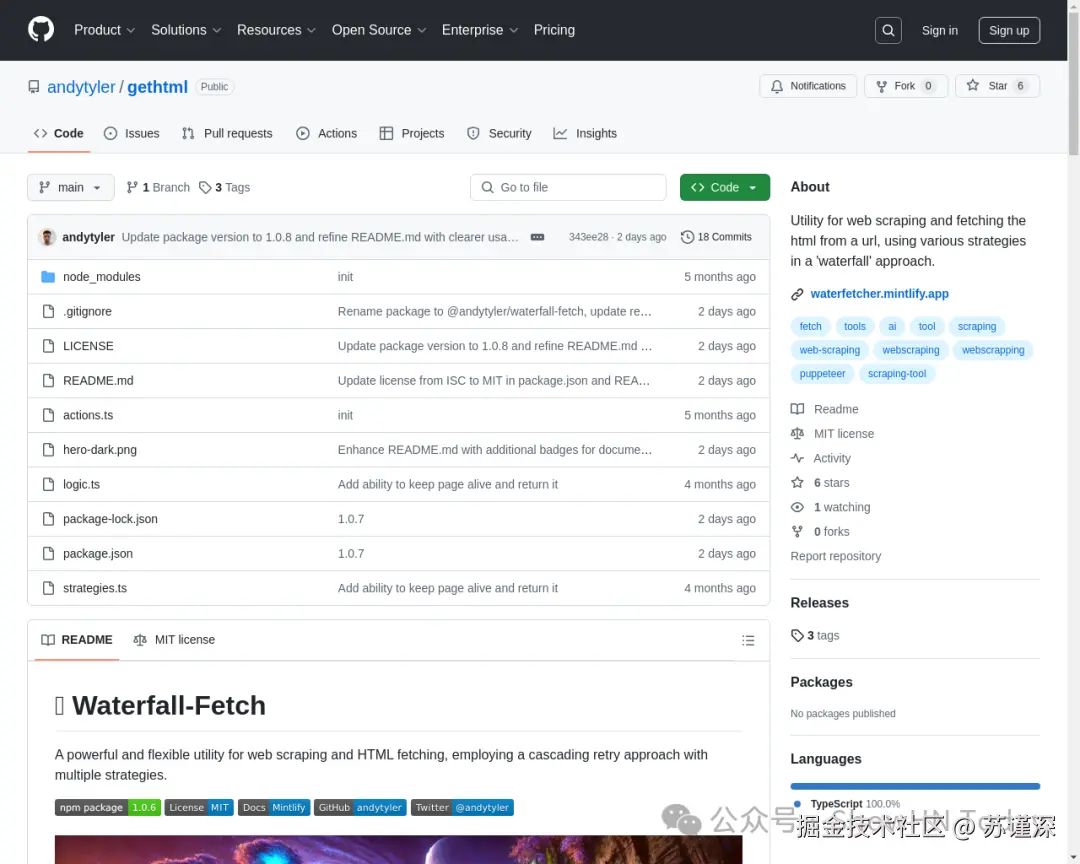
Task: Click the pulse icon beside Activity
Action: tap(797, 458)
